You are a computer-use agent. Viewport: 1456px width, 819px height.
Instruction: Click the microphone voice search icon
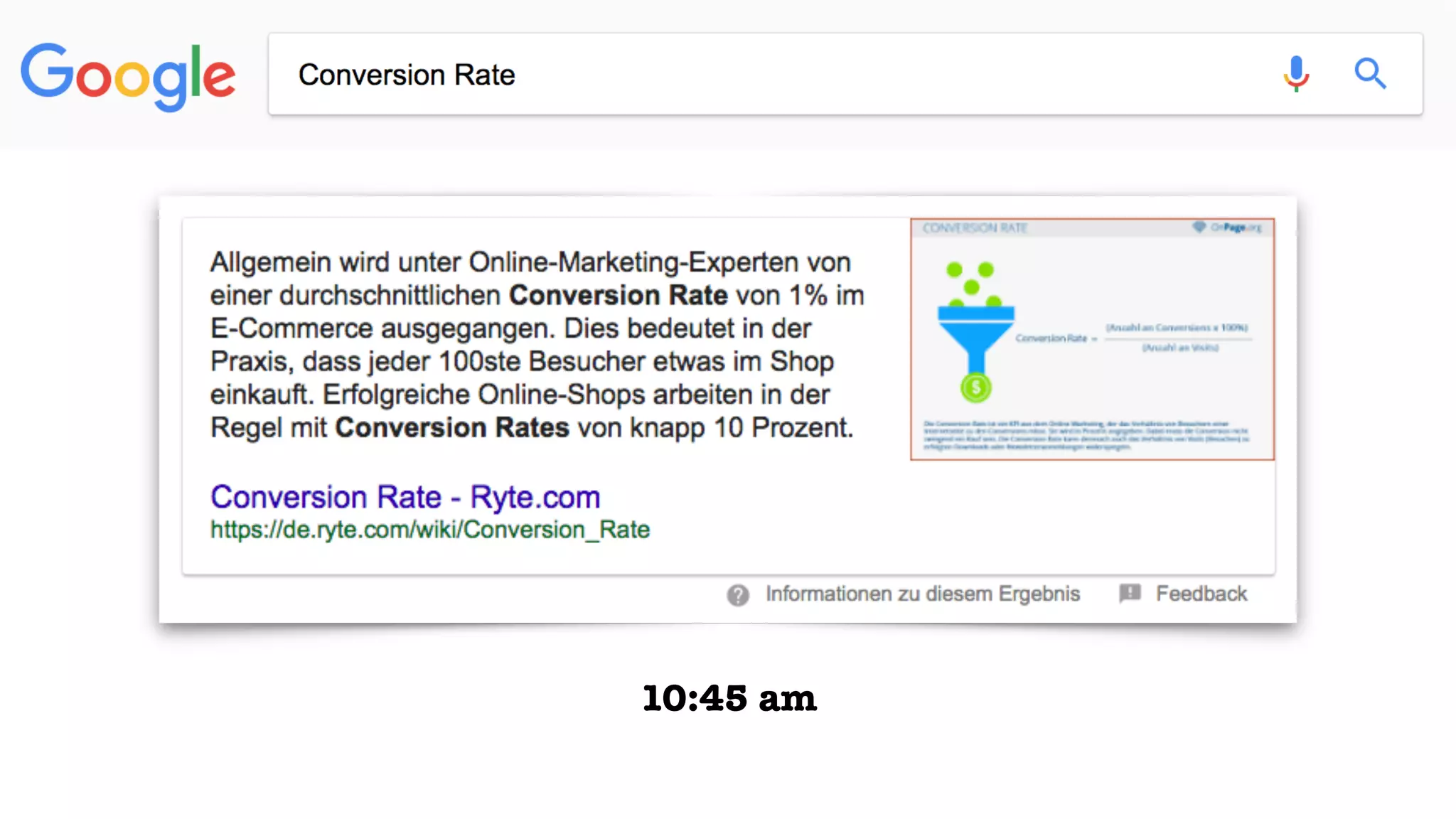[x=1296, y=73]
